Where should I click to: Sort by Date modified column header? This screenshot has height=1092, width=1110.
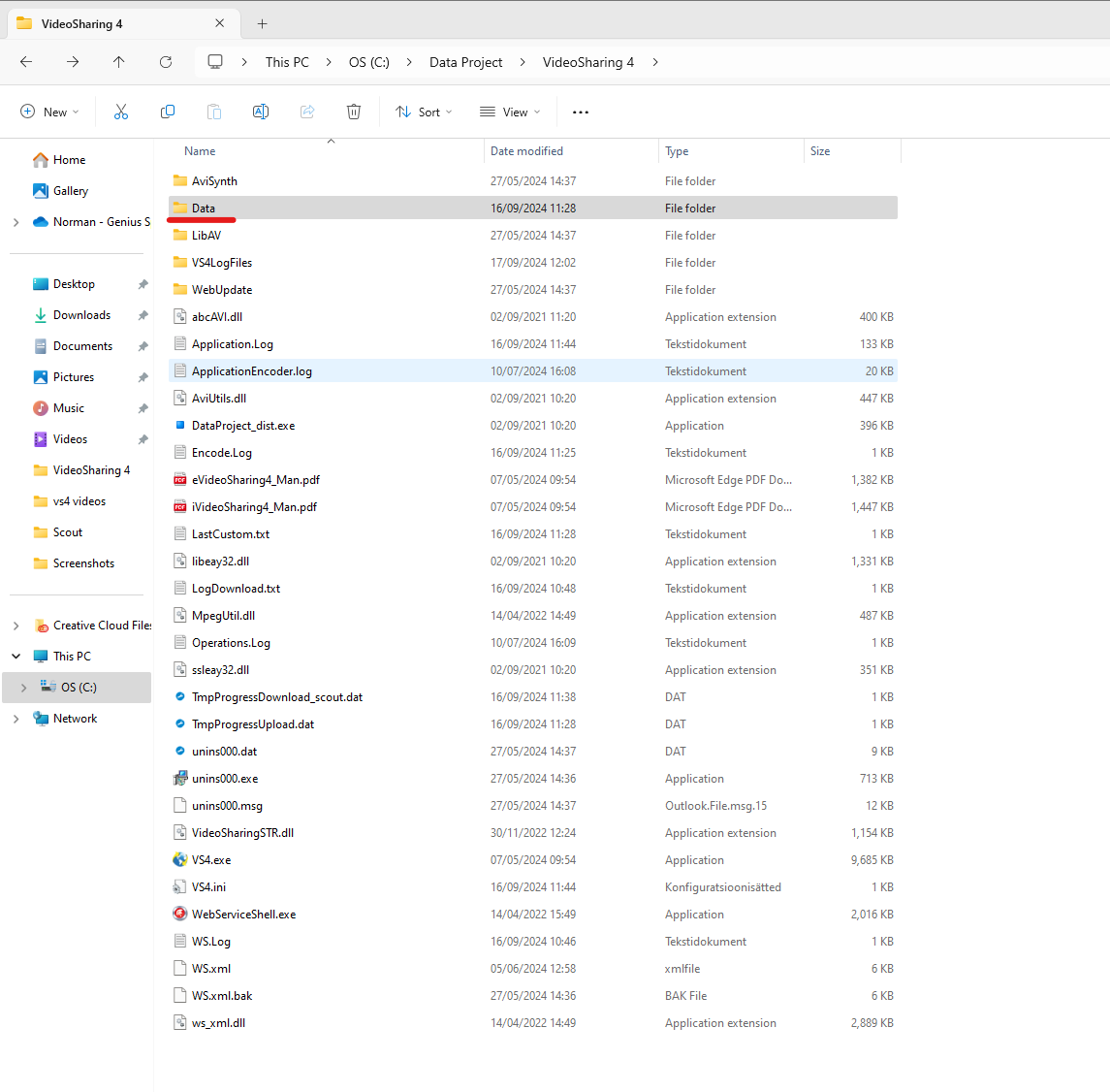(x=526, y=151)
